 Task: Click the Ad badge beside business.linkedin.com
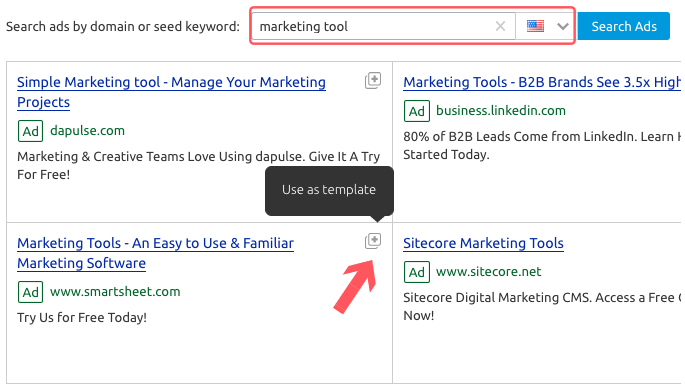point(417,111)
